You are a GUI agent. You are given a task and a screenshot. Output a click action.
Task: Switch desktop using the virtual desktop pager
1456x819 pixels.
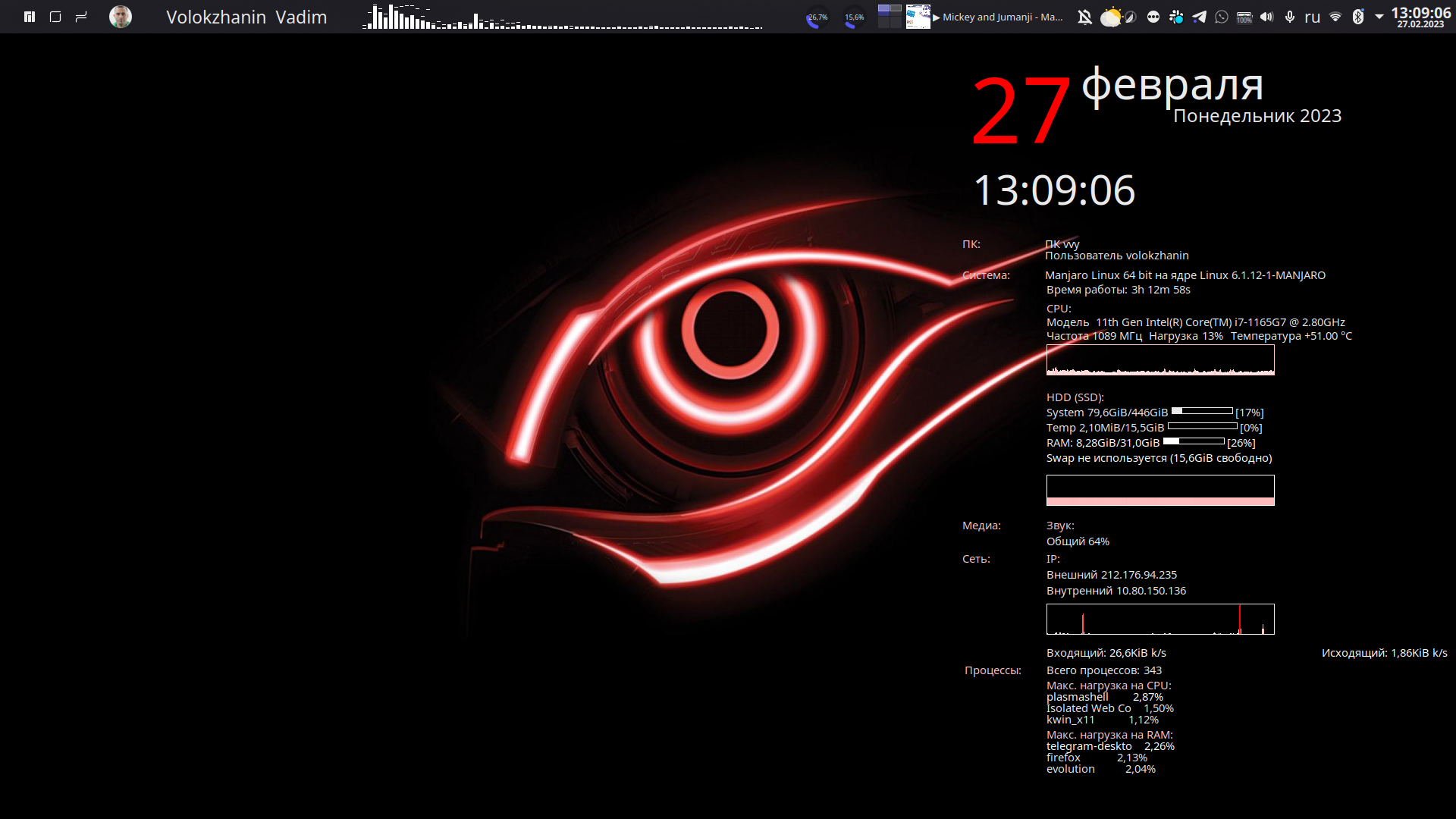890,17
